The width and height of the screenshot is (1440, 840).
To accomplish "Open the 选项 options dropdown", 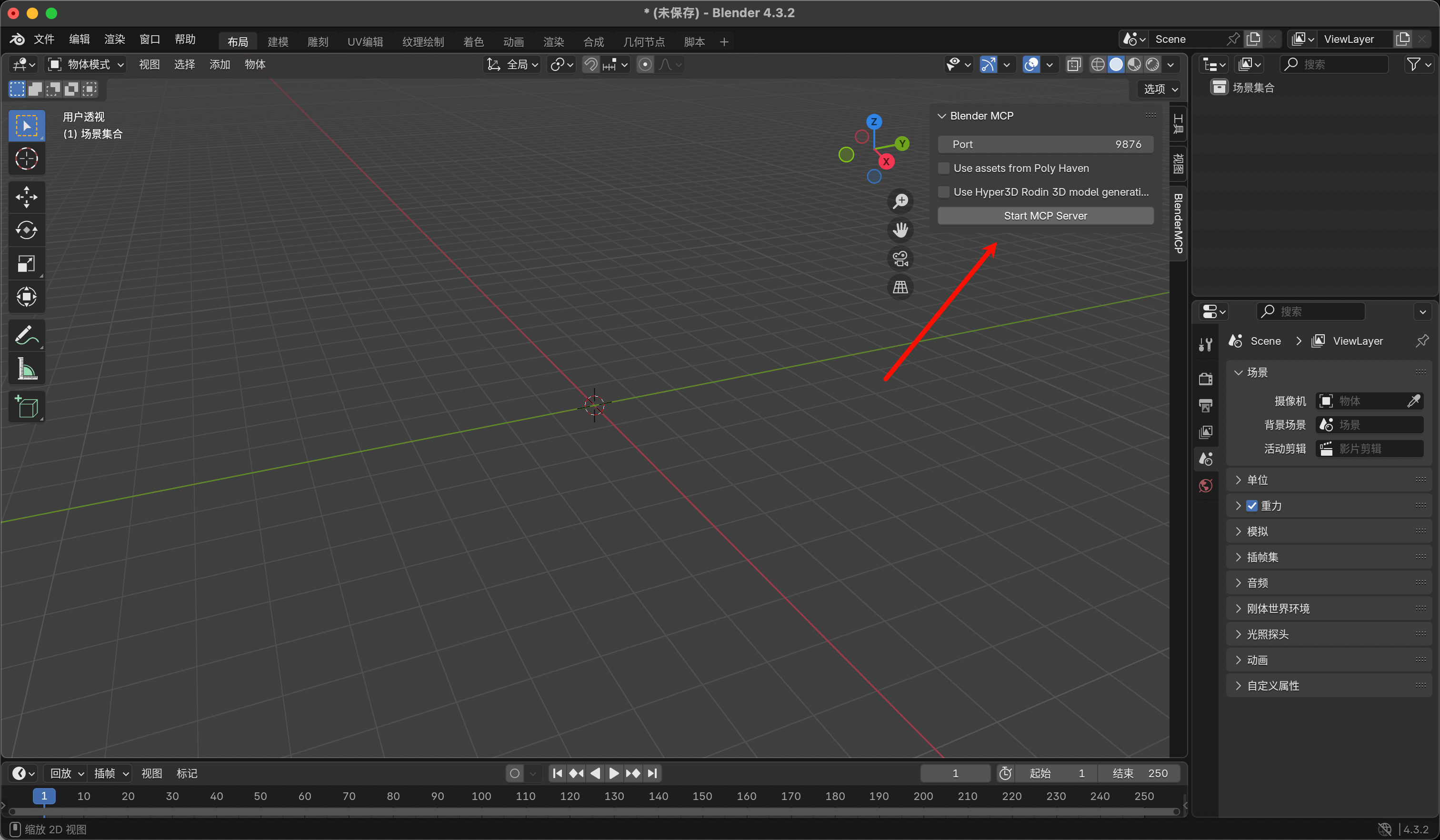I will pyautogui.click(x=1160, y=89).
